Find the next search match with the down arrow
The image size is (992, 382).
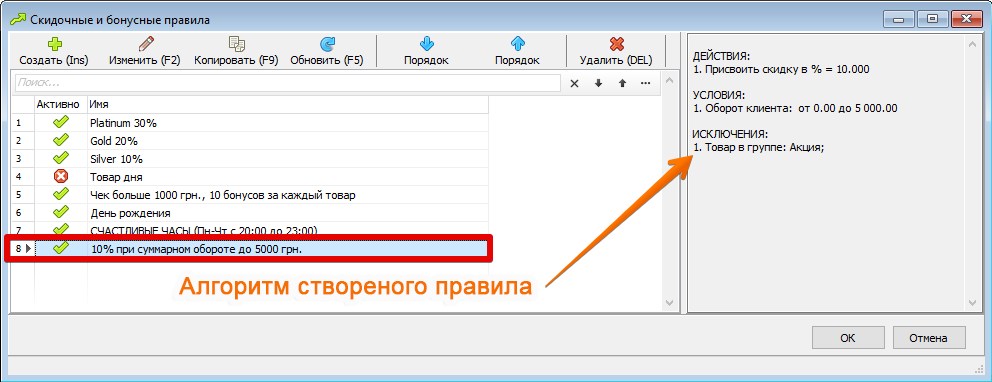pos(598,83)
